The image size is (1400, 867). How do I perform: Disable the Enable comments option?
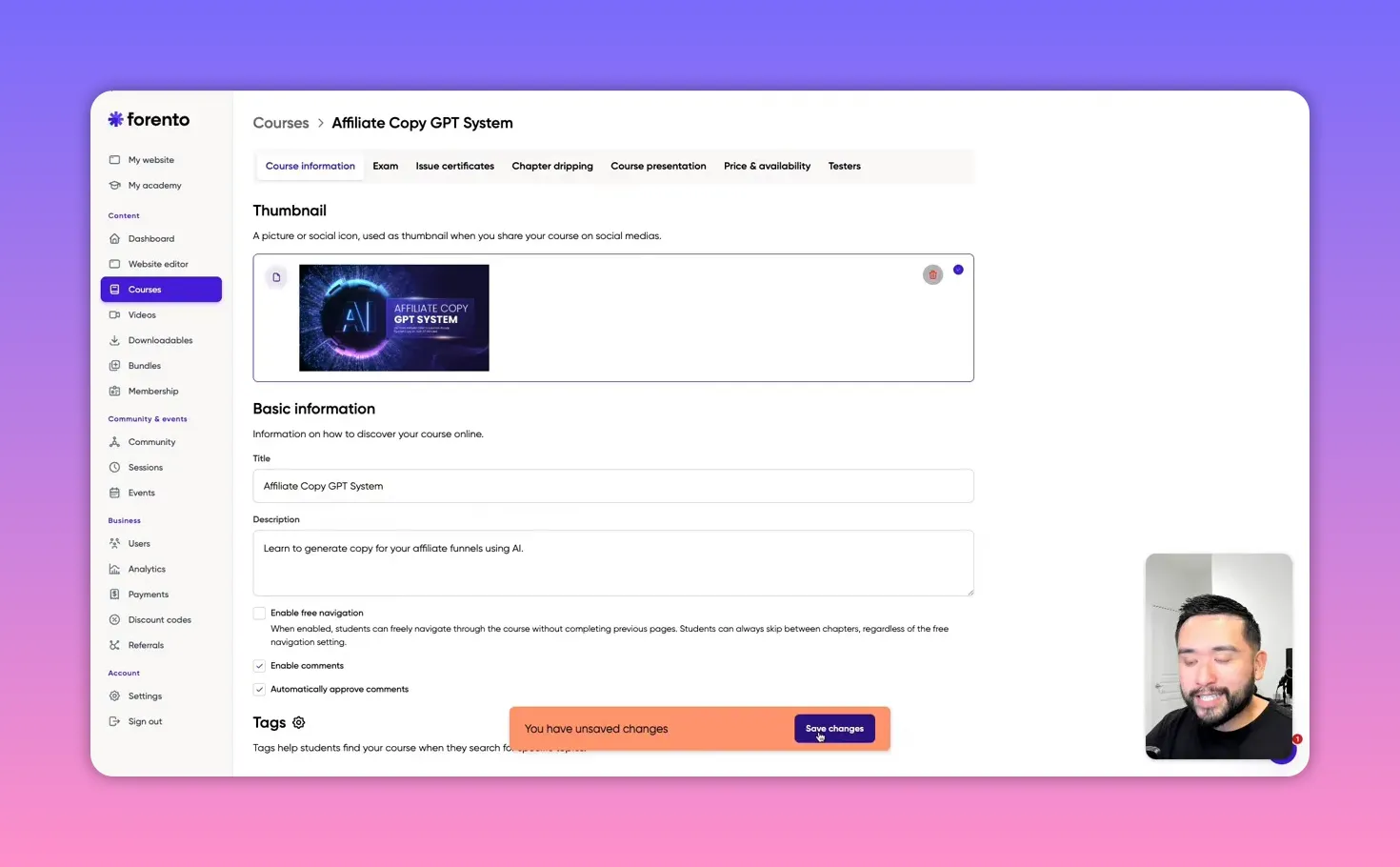click(x=259, y=665)
